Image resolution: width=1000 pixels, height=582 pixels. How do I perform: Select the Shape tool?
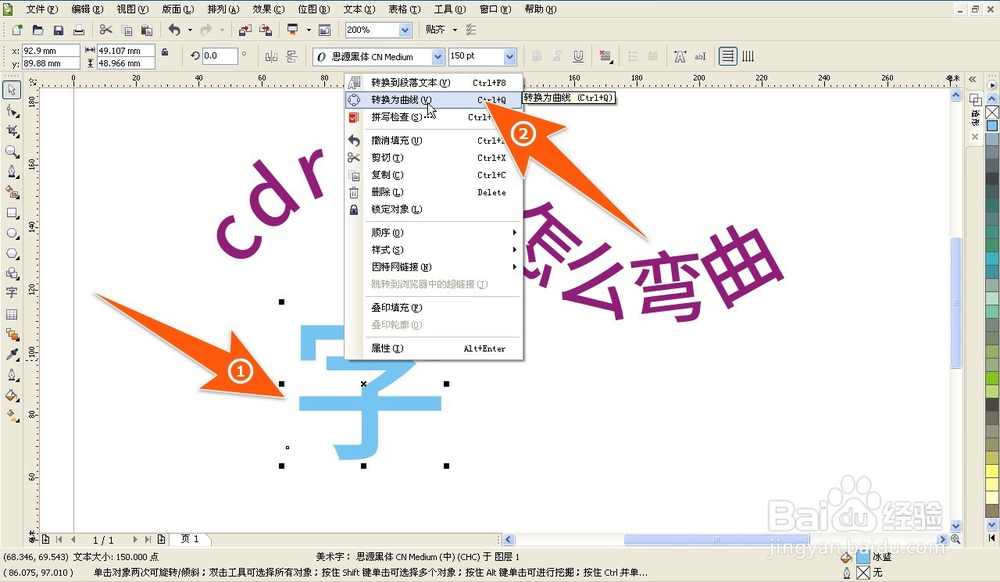[12, 112]
